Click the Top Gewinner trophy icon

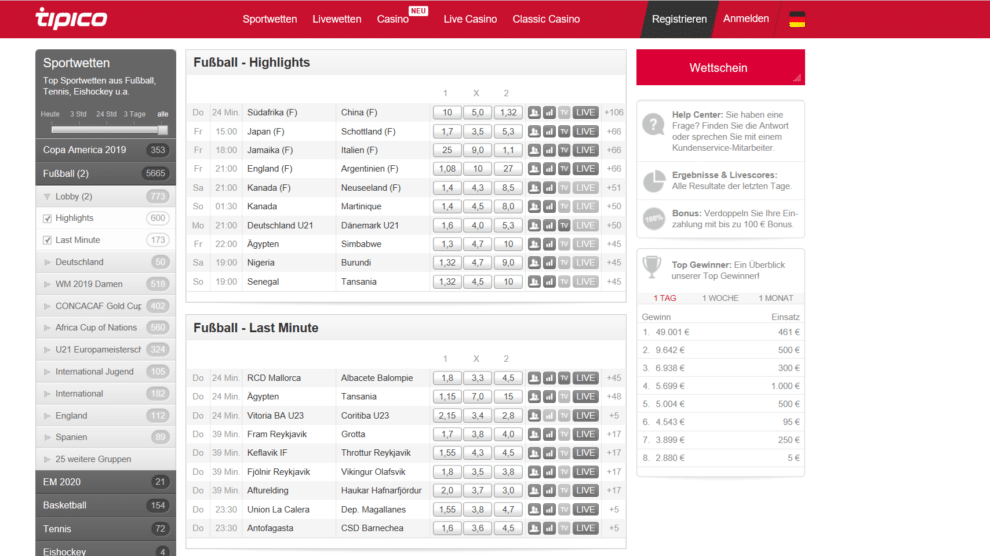[x=652, y=266]
